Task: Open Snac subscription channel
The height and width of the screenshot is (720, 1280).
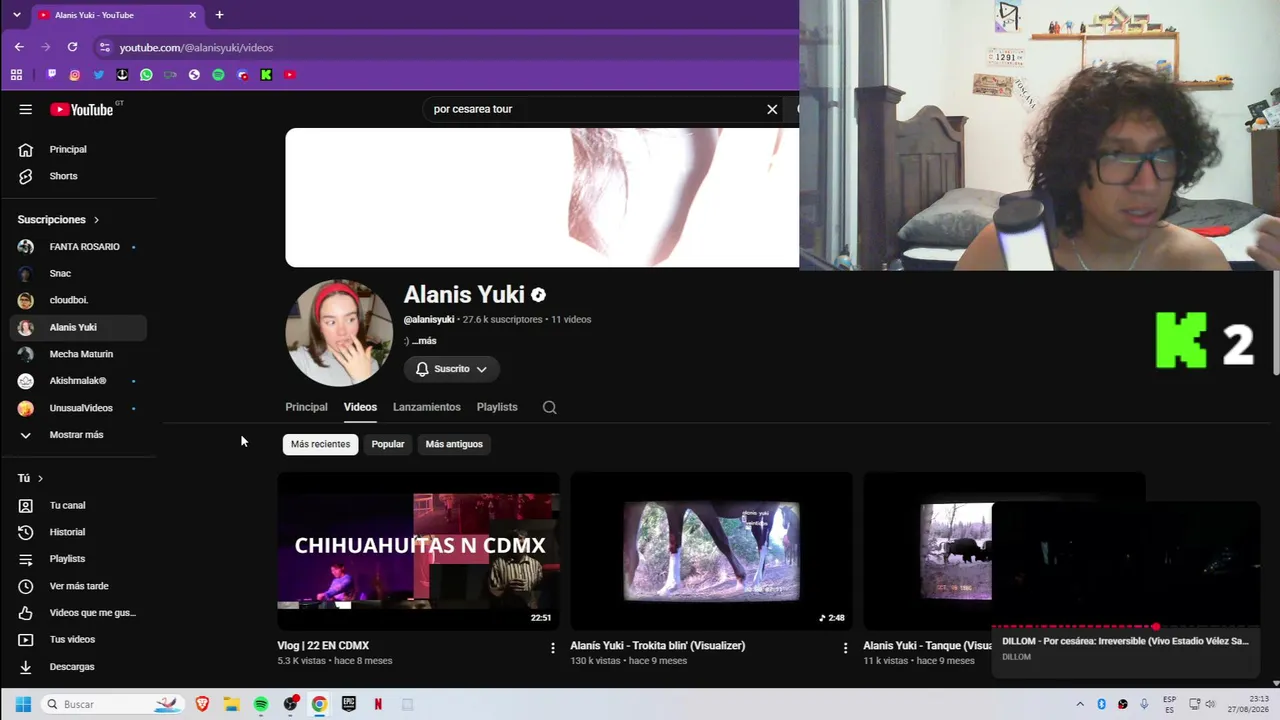Action: pyautogui.click(x=78, y=273)
